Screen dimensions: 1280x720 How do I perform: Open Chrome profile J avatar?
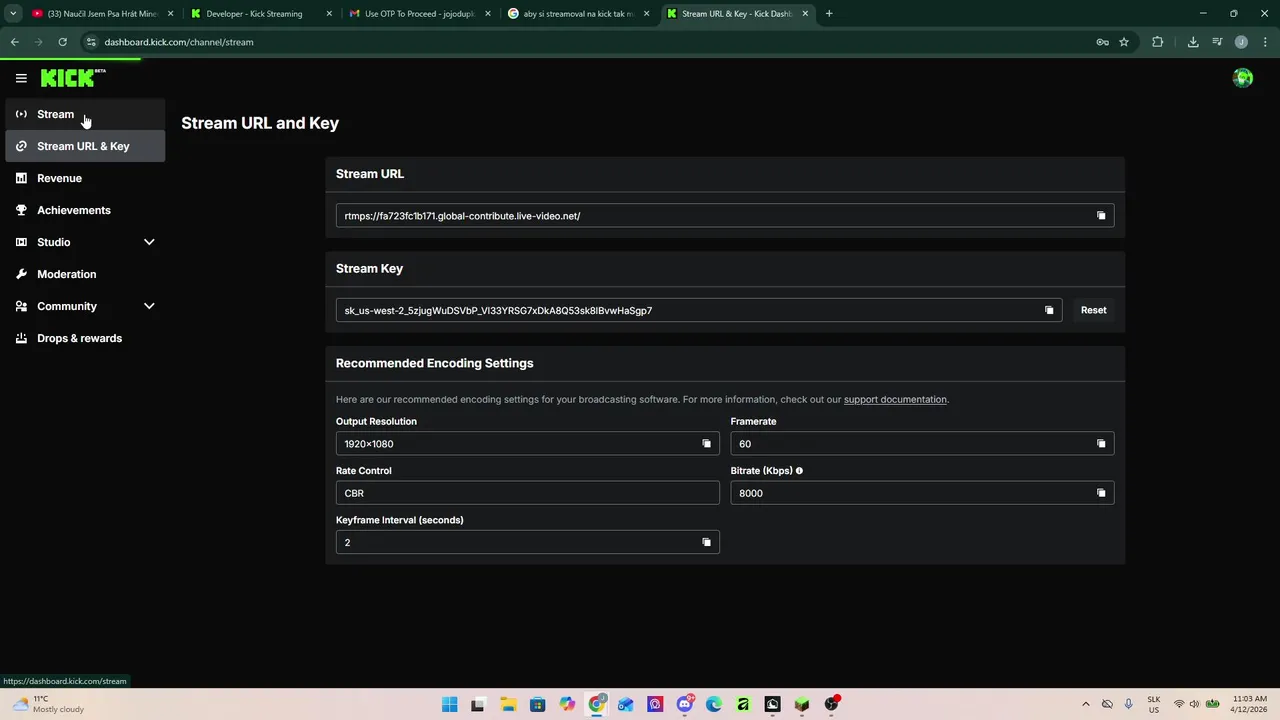[1241, 42]
